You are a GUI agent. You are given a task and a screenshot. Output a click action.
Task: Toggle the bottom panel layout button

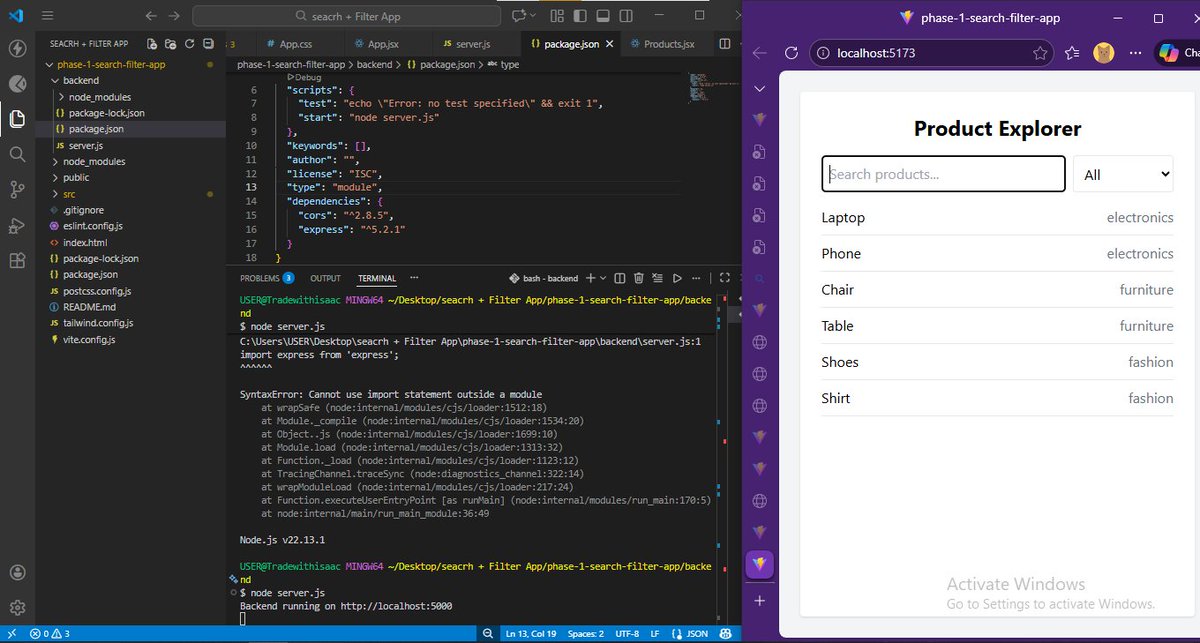[x=604, y=16]
